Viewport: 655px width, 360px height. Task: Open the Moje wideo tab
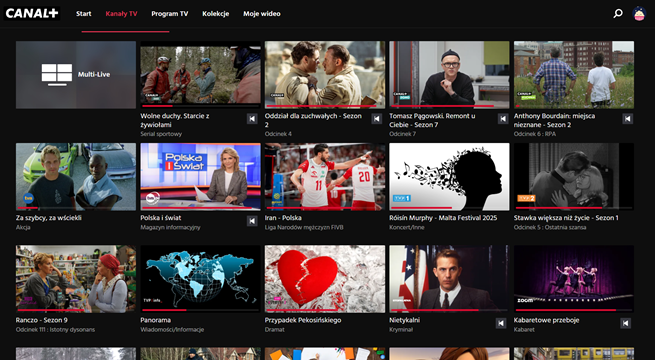[x=262, y=14]
